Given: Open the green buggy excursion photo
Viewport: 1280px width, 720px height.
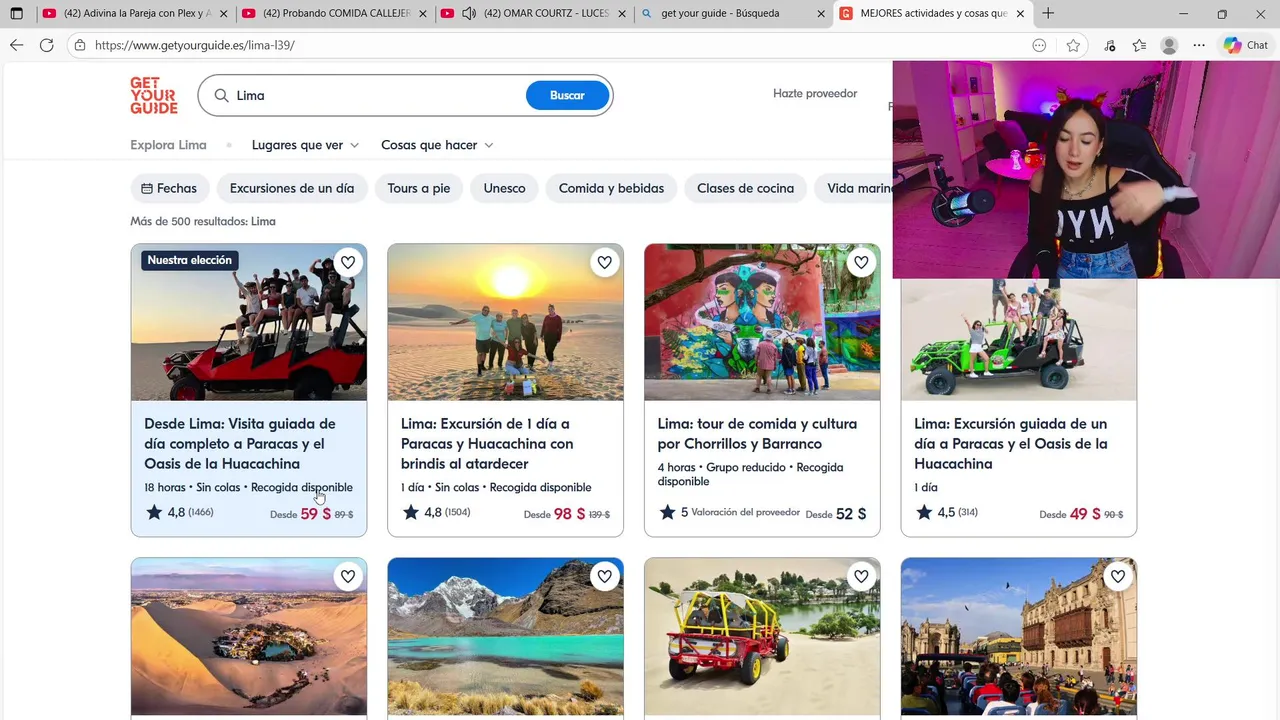Looking at the screenshot, I should (x=1018, y=339).
